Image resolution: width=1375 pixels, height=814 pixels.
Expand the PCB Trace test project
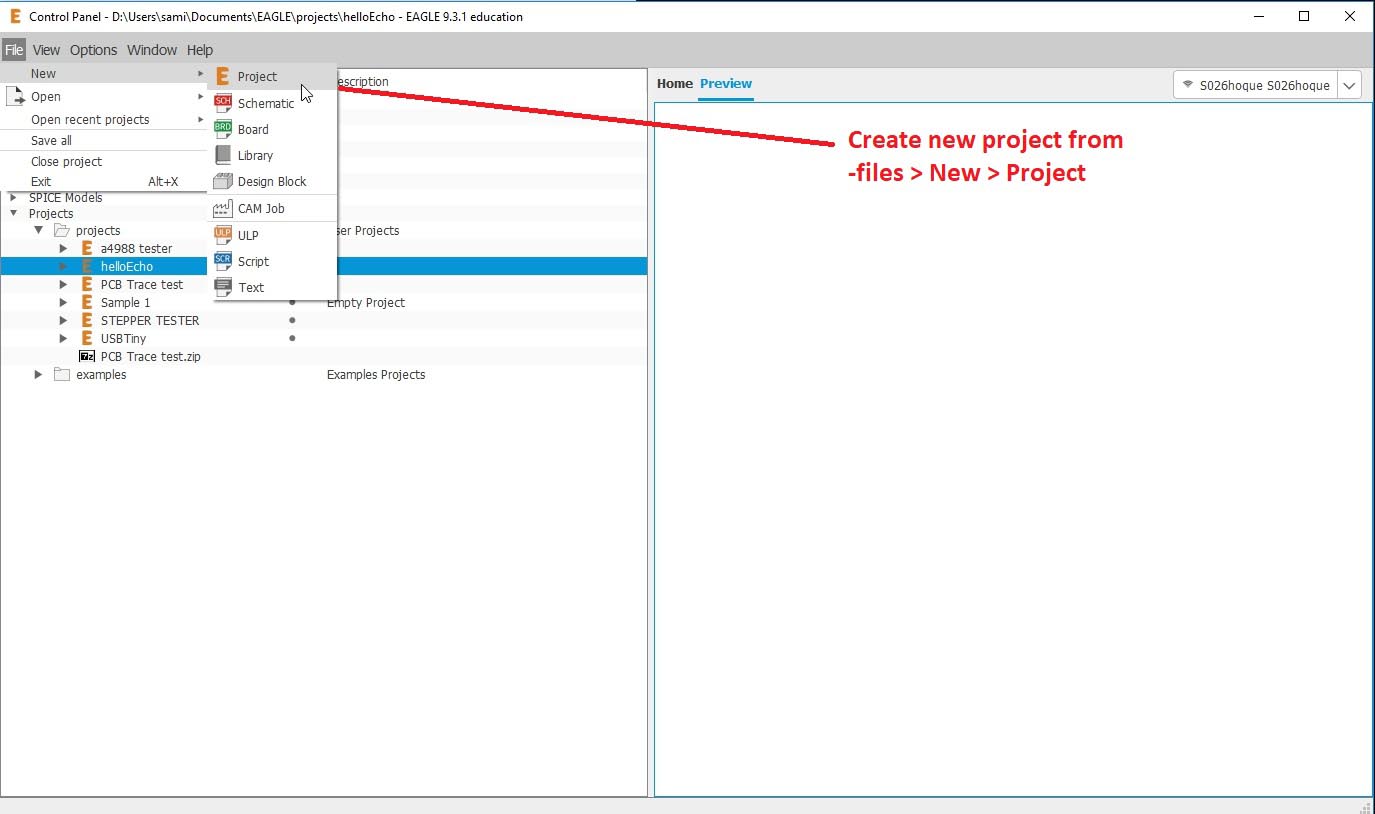click(63, 284)
